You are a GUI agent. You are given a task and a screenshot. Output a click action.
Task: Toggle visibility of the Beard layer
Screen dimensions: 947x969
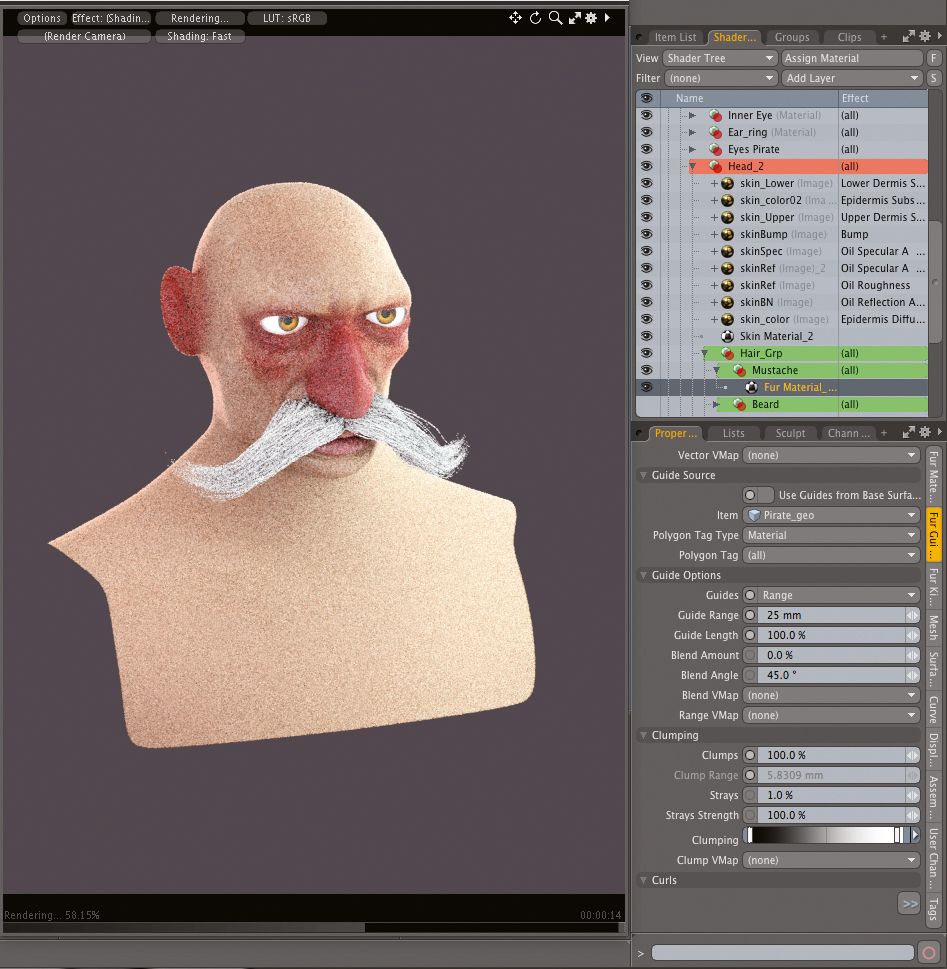[x=647, y=404]
